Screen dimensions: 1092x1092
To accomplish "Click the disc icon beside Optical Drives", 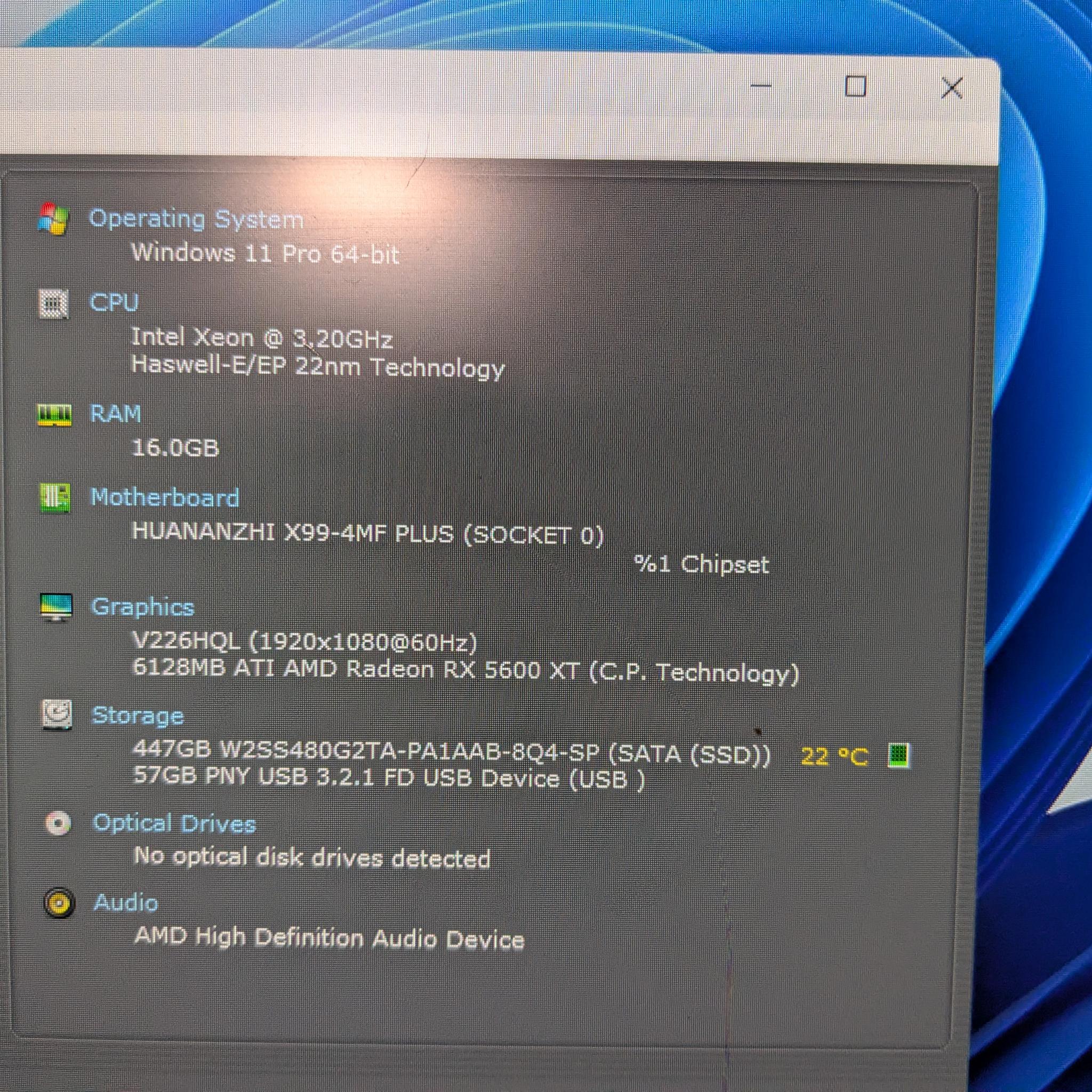I will (58, 823).
